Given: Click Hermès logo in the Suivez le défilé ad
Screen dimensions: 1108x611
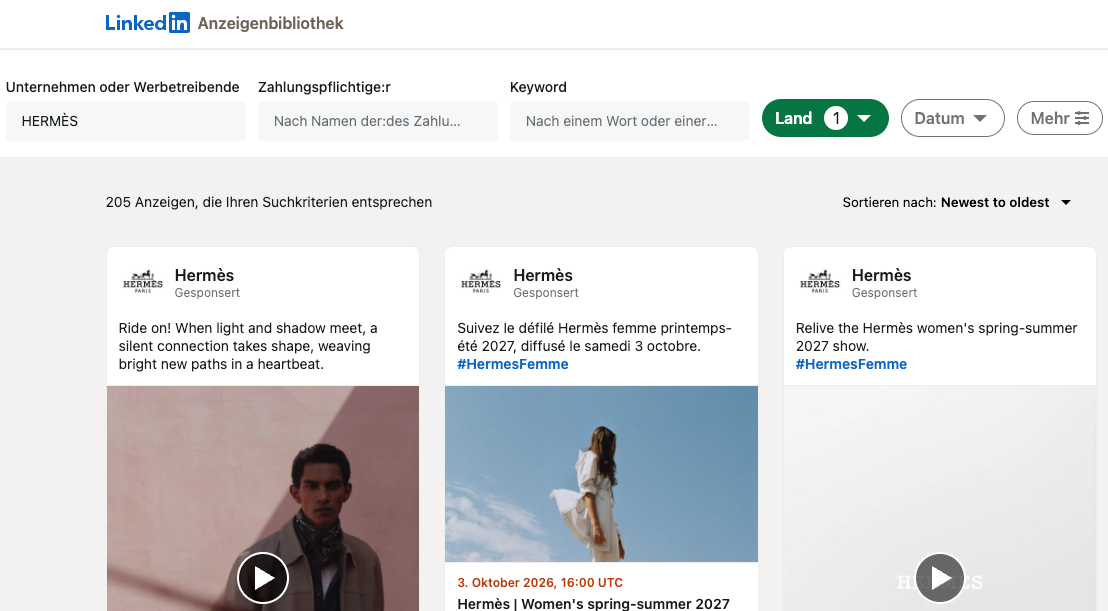Looking at the screenshot, I should [x=481, y=282].
